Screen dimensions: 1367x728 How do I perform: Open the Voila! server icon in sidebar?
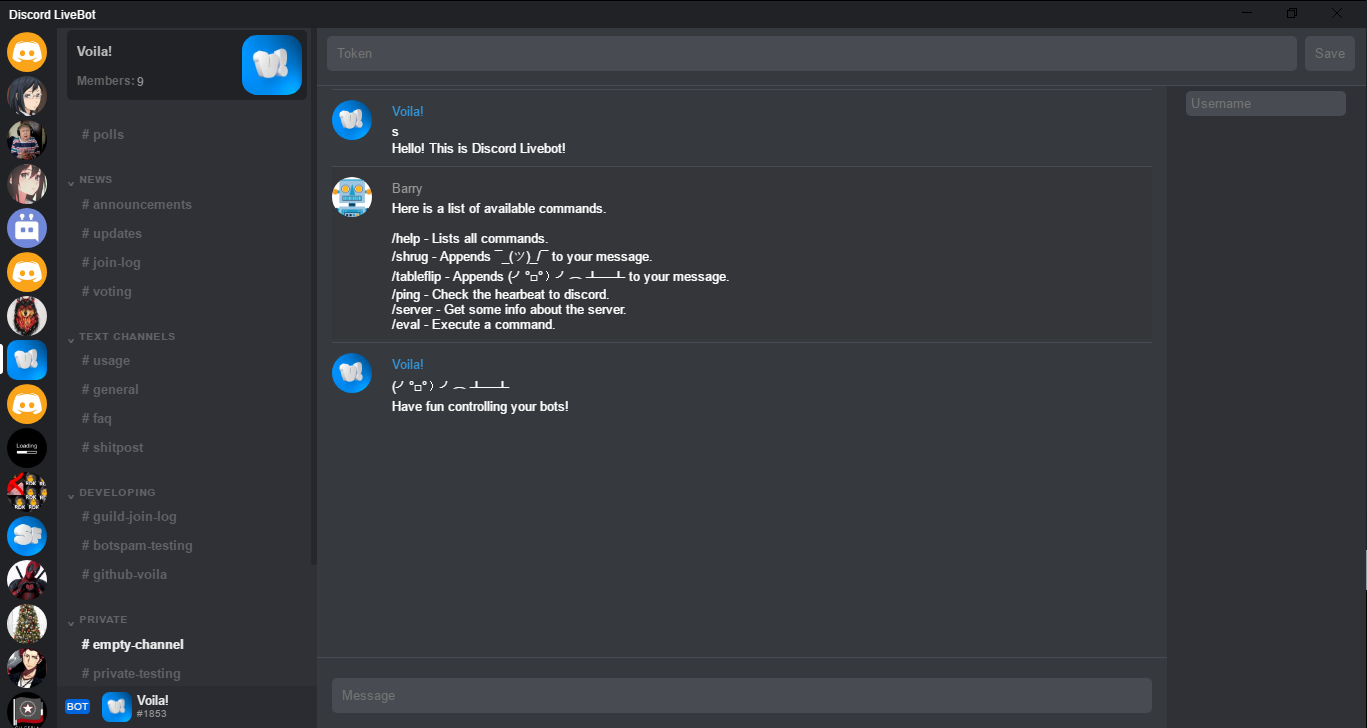pyautogui.click(x=27, y=359)
